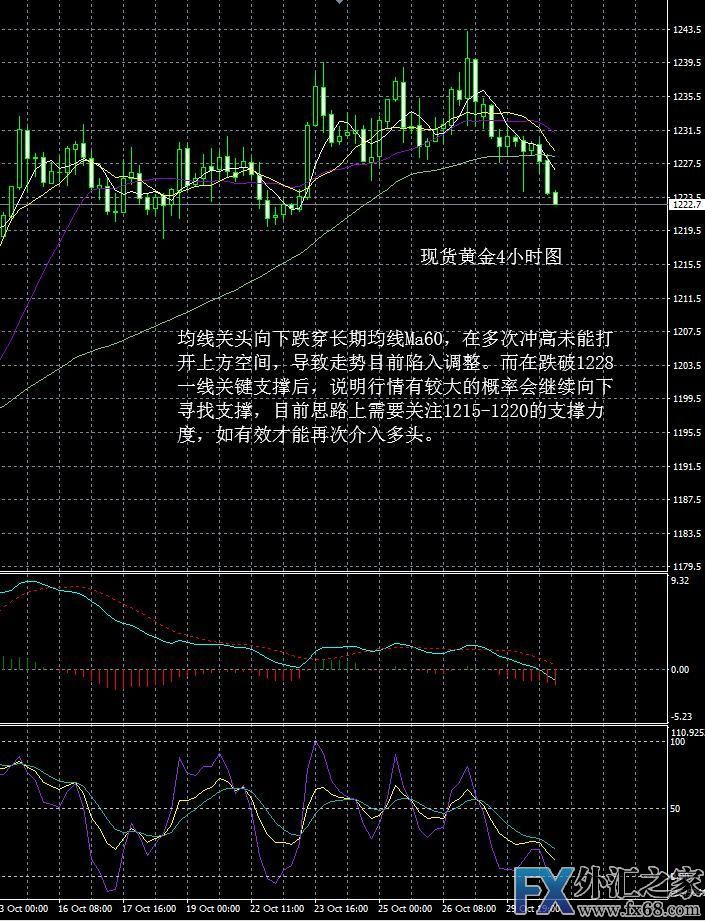Click the 1207.5 price axis label

coord(687,332)
